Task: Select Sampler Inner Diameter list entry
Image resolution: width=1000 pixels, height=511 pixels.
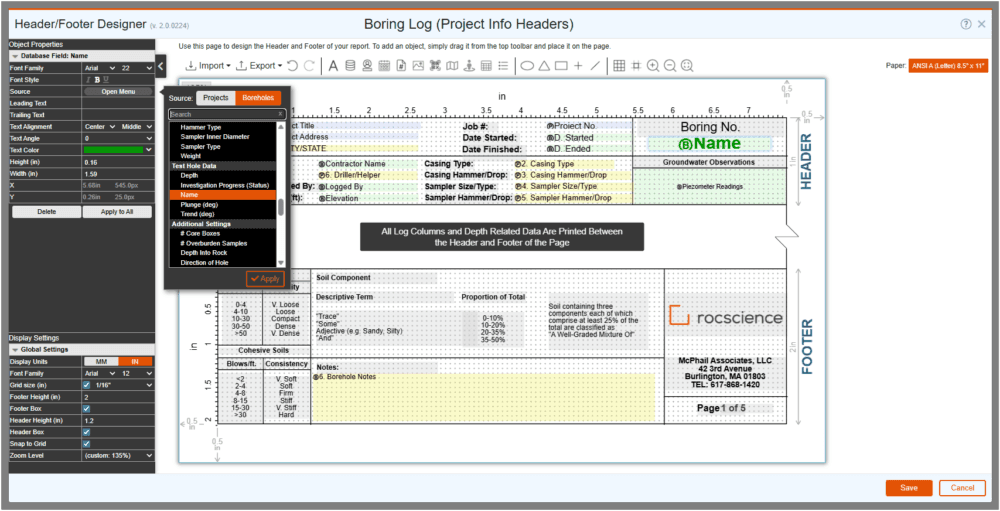Action: click(223, 137)
